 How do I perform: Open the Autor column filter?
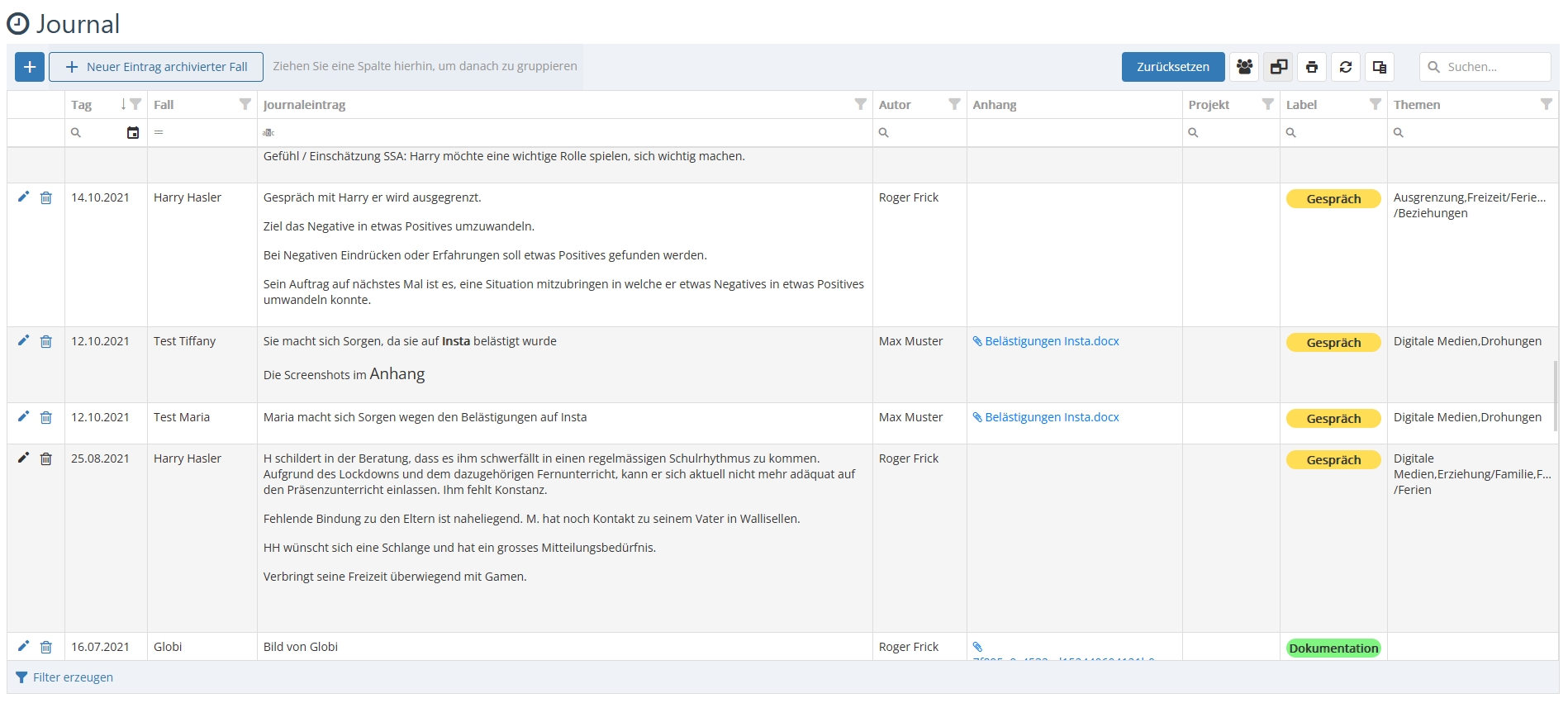(x=955, y=104)
